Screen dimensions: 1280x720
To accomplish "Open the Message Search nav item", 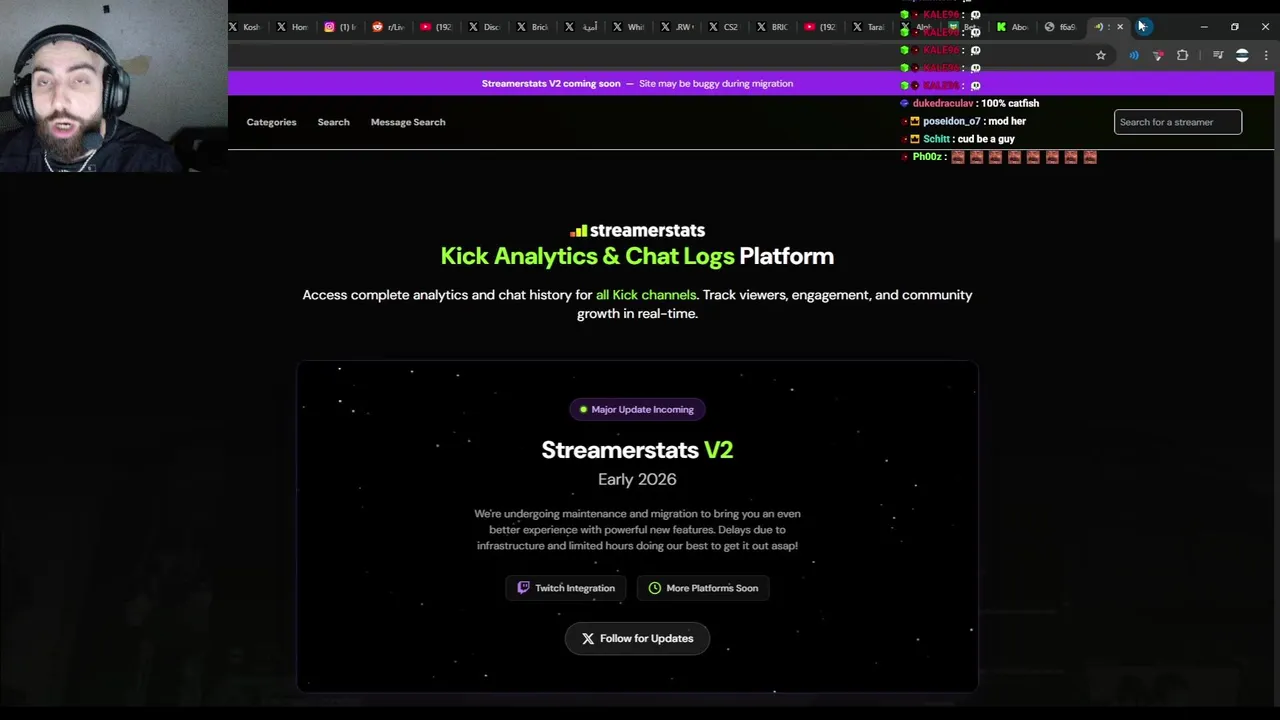I will (x=408, y=122).
